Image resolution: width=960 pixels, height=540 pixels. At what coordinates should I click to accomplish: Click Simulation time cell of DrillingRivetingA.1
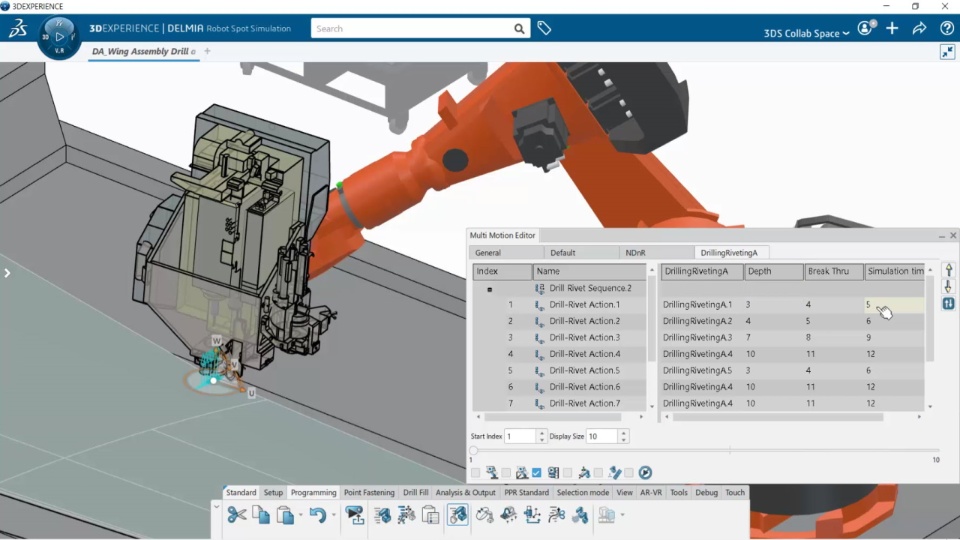coord(894,304)
